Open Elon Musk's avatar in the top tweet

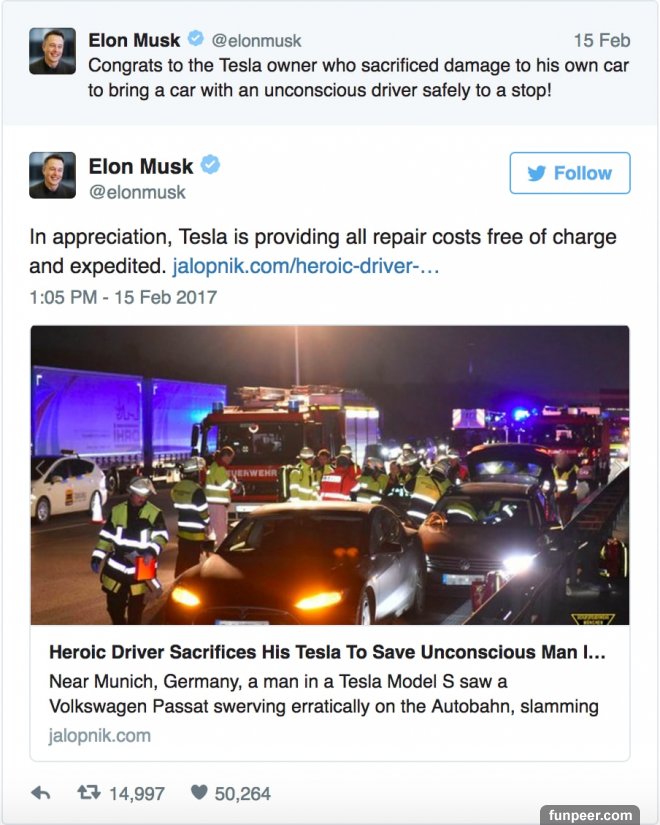tap(53, 51)
